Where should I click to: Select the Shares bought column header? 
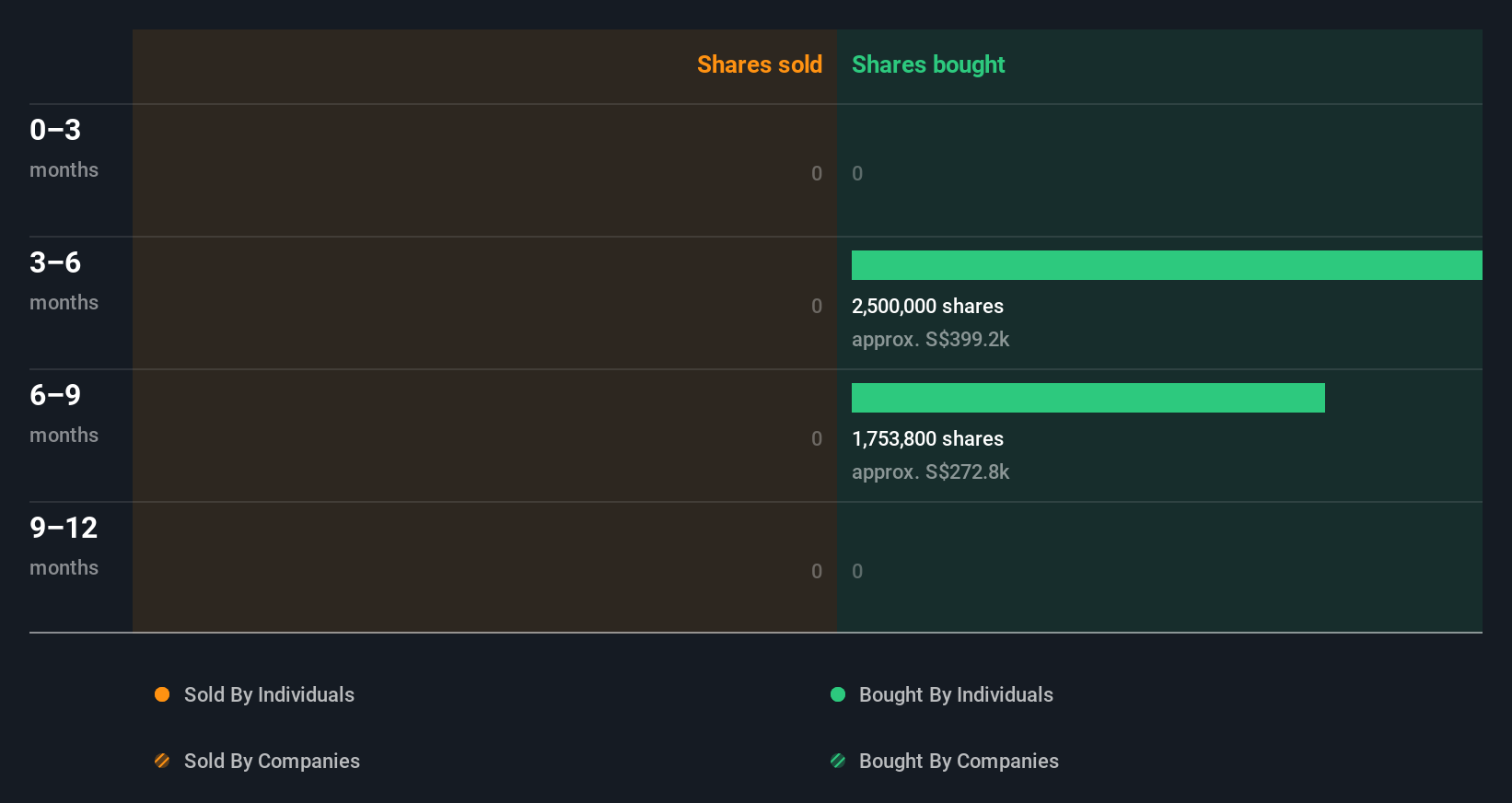click(928, 64)
